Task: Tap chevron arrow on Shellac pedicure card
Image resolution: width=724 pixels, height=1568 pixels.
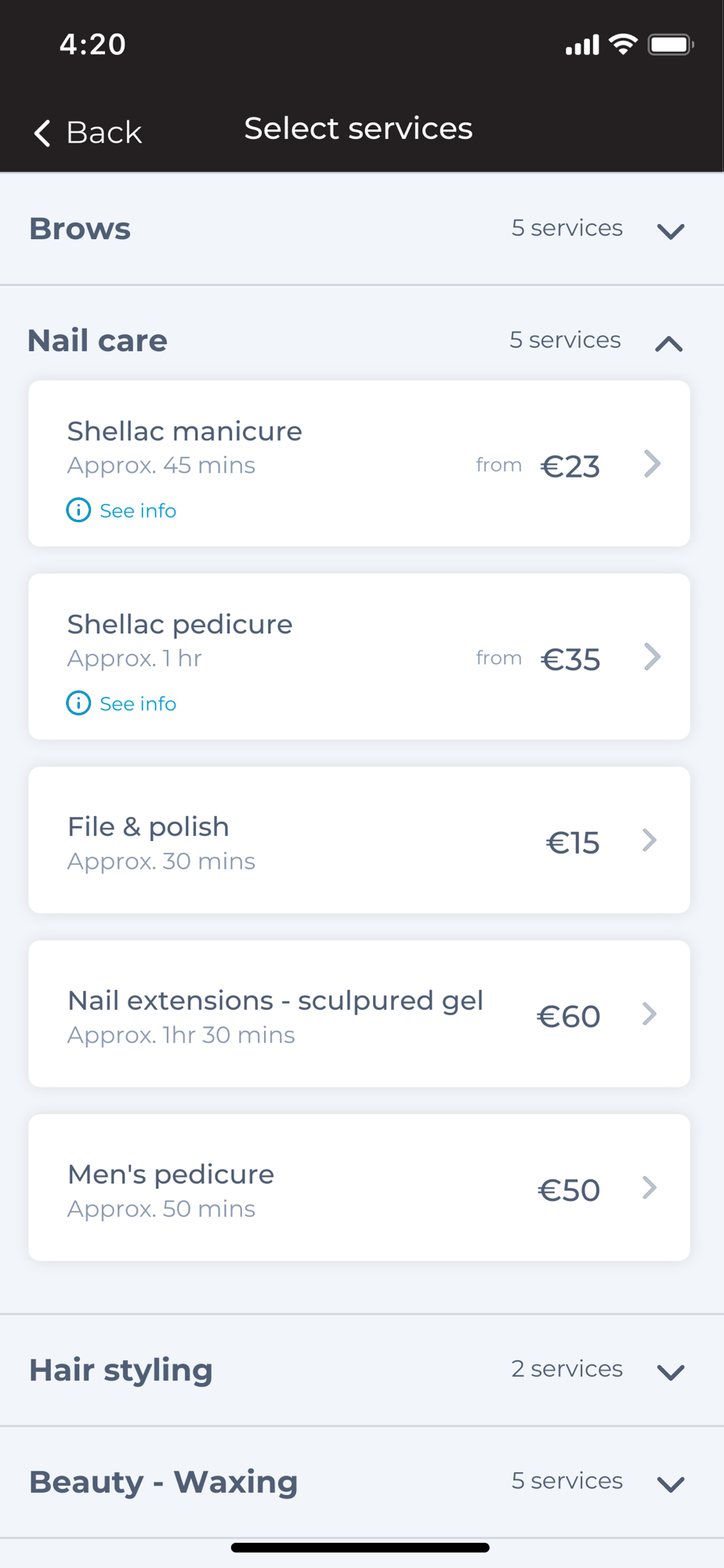Action: pyautogui.click(x=652, y=657)
